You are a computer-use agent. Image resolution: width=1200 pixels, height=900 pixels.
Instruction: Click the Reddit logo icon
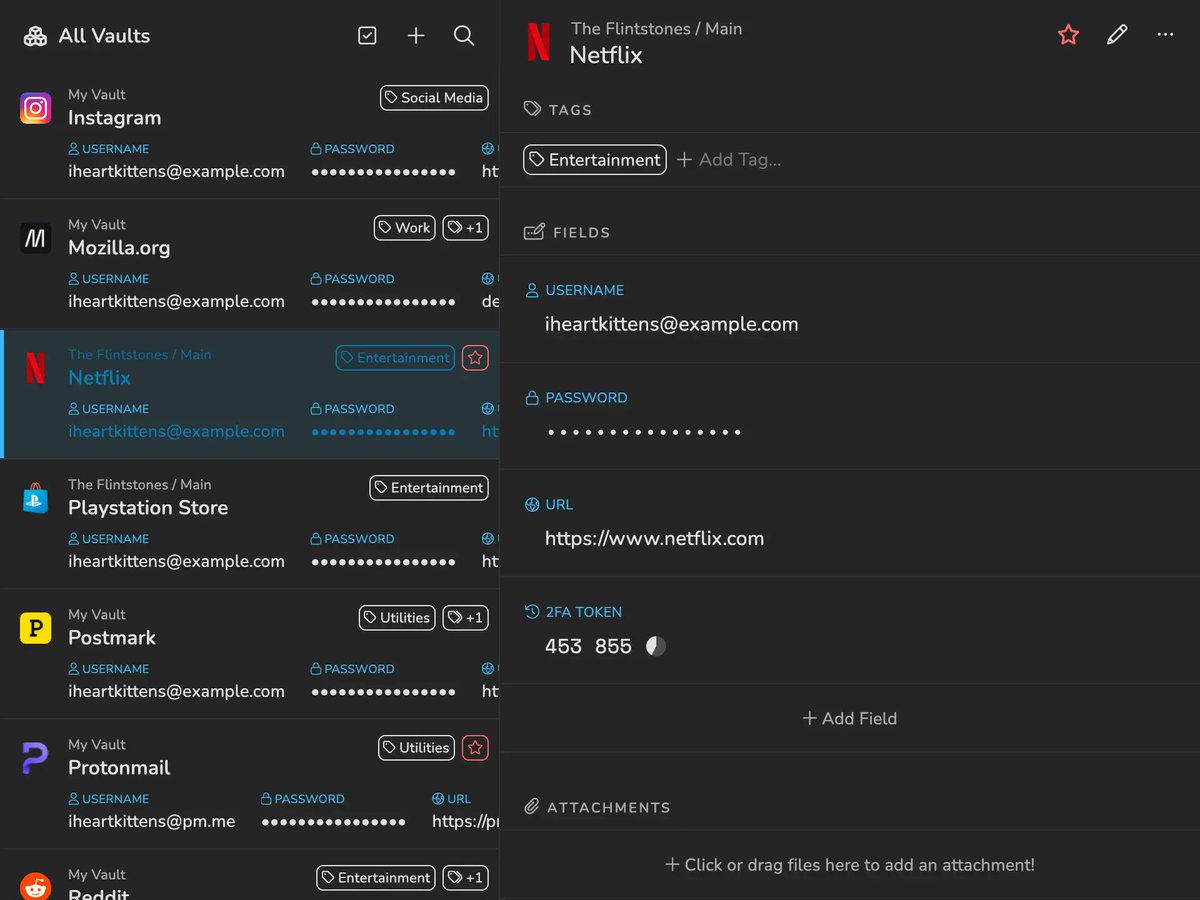coord(35,885)
